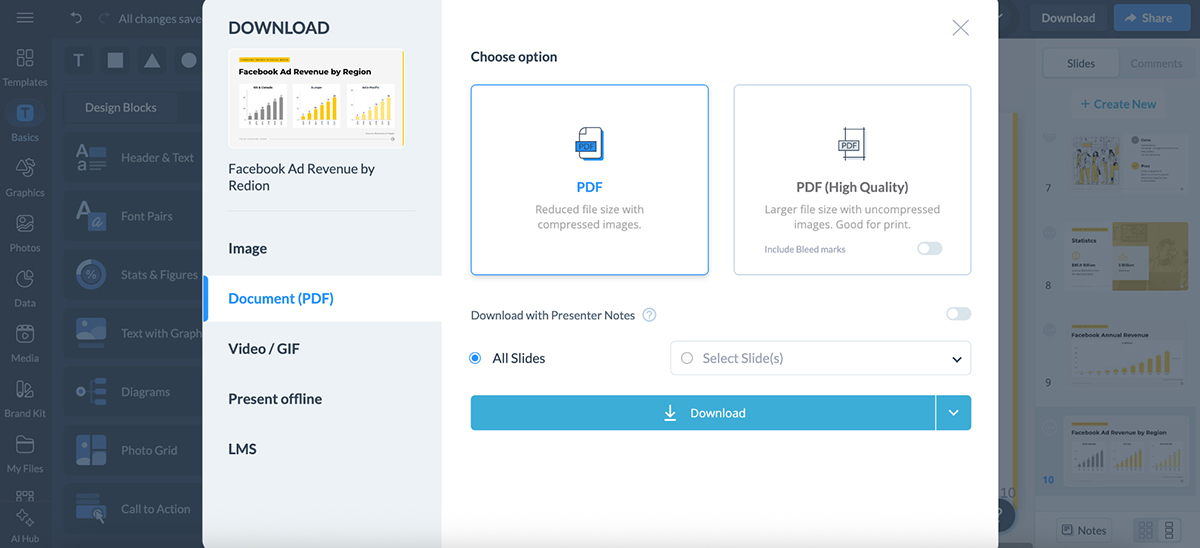The image size is (1200, 548).
Task: Switch to the Image download tab
Action: (248, 248)
